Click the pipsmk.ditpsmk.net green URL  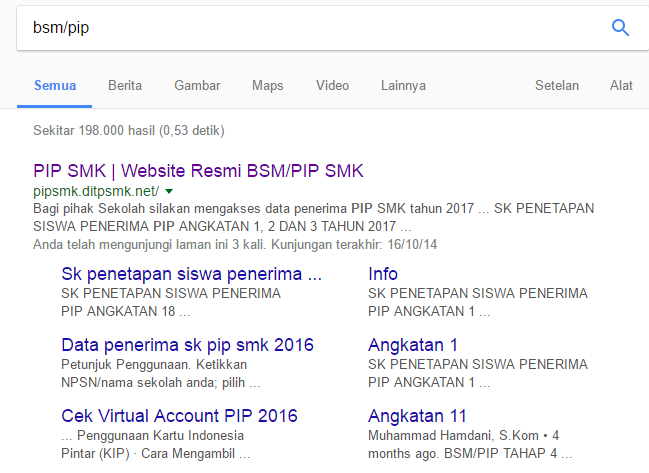click(96, 191)
